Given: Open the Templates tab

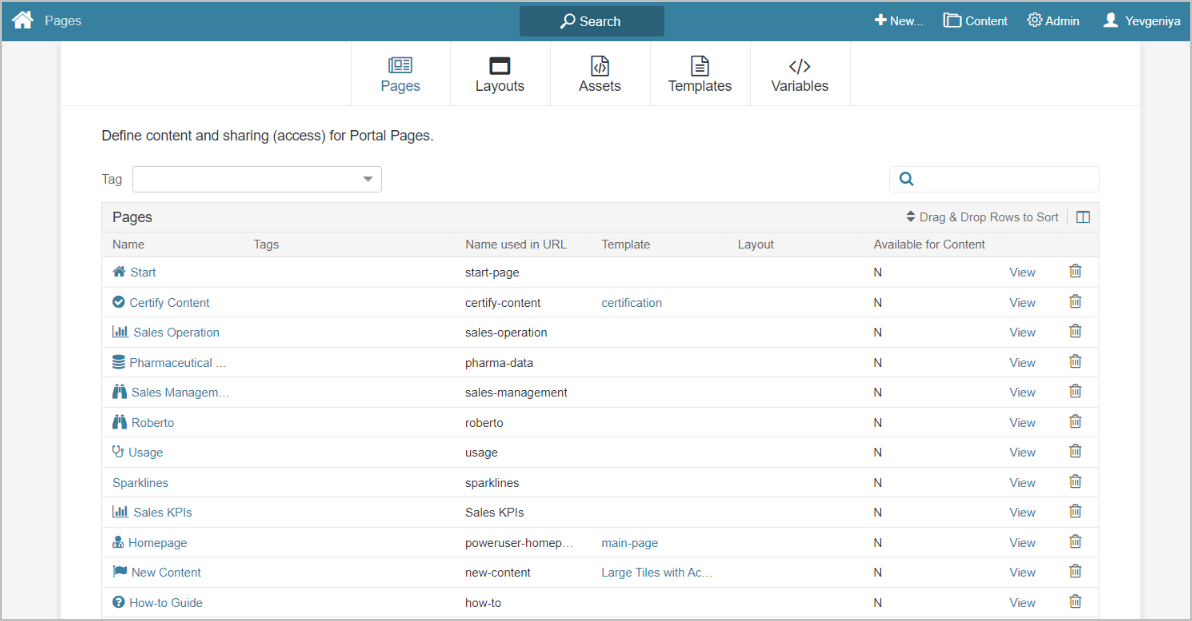Looking at the screenshot, I should 700,75.
